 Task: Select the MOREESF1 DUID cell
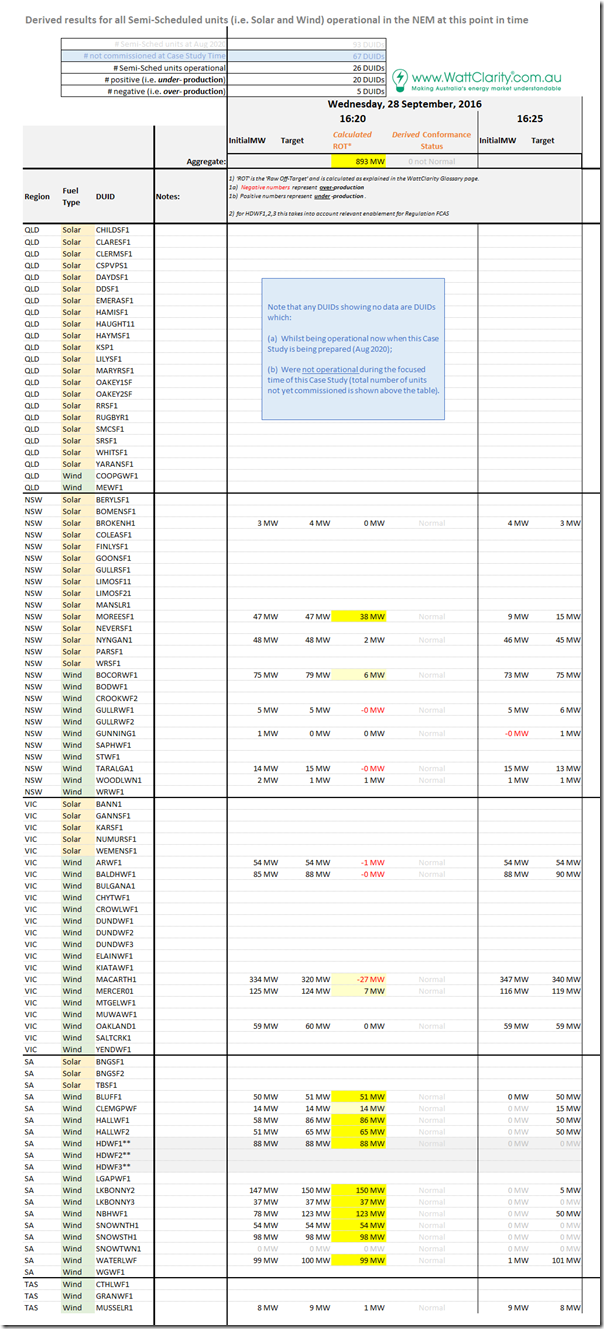(x=115, y=617)
